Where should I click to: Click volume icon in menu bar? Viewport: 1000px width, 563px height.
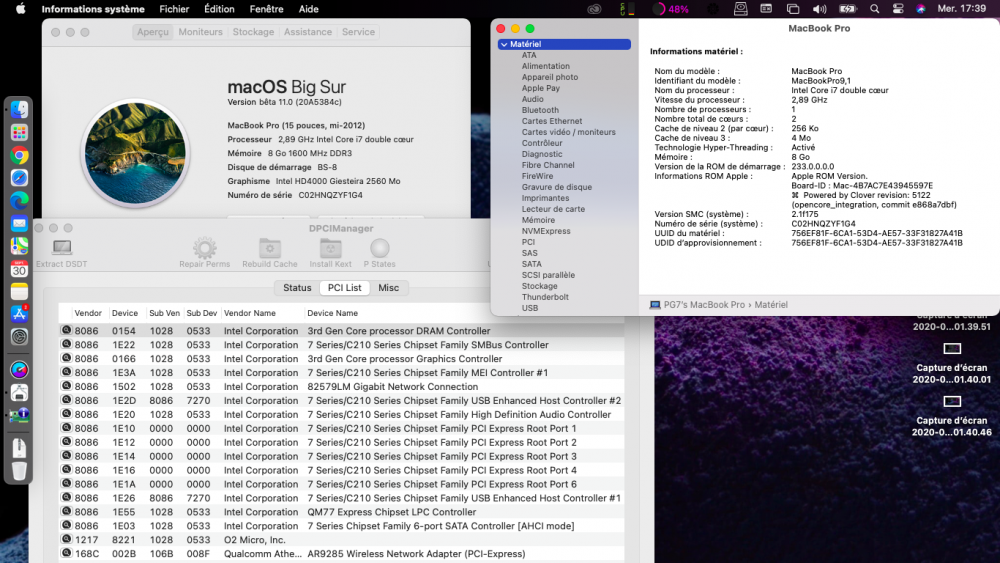tap(820, 9)
